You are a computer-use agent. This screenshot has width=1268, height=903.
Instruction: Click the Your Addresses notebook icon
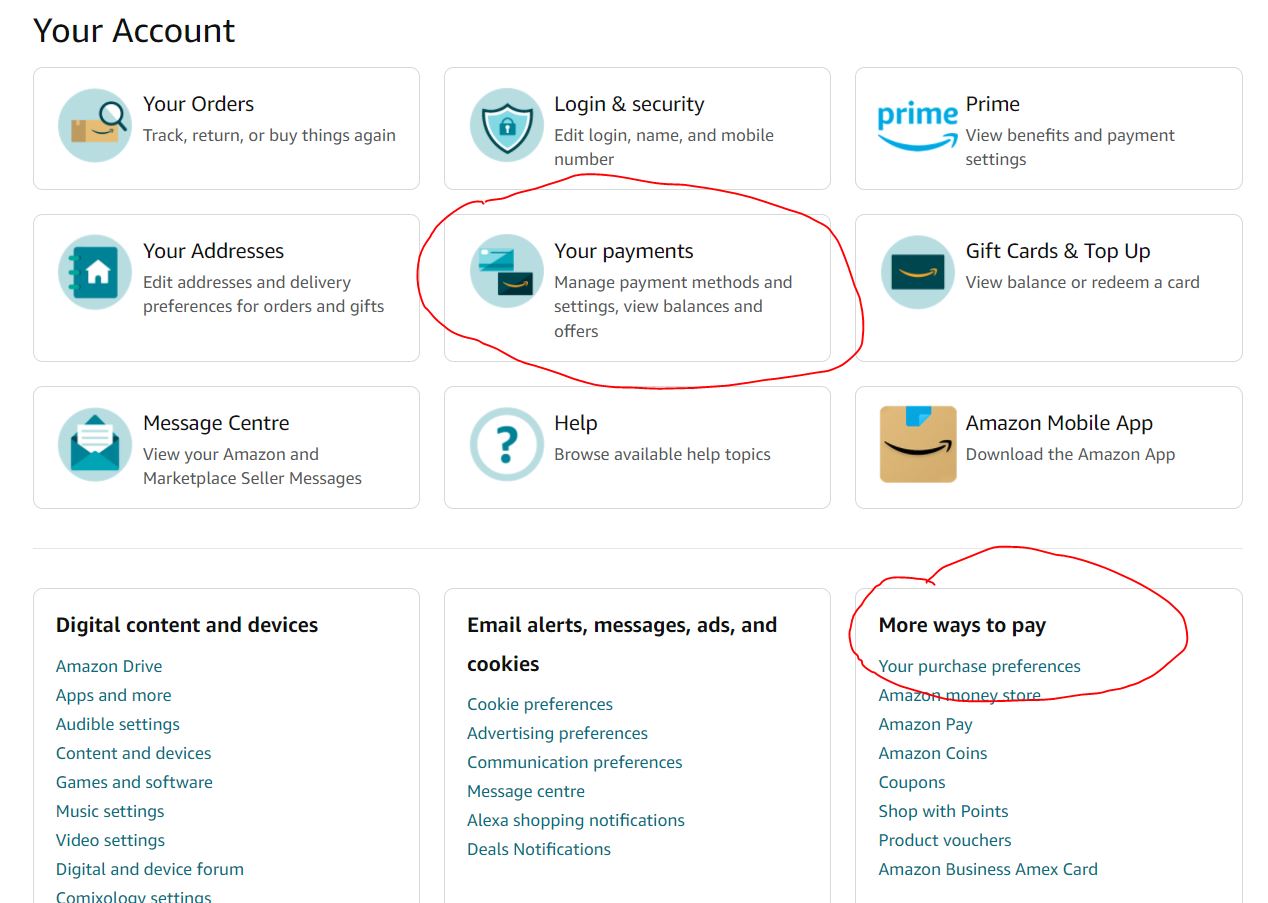click(x=95, y=272)
